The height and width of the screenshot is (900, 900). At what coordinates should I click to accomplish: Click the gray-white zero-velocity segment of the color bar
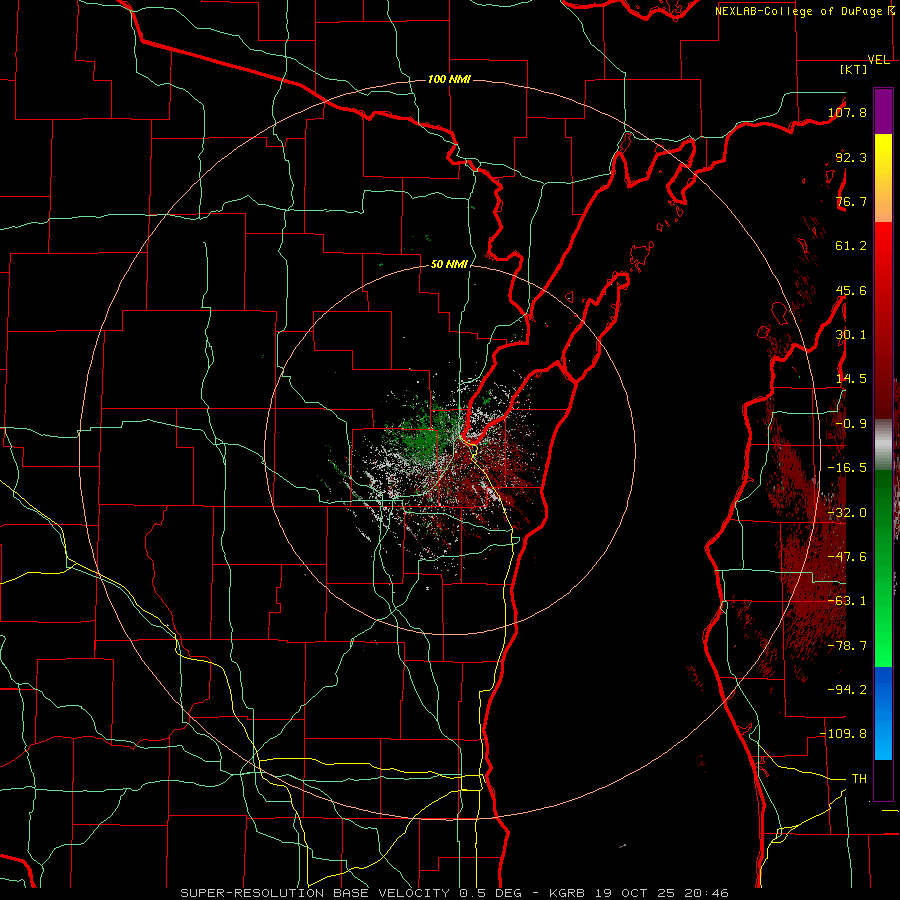(x=883, y=443)
